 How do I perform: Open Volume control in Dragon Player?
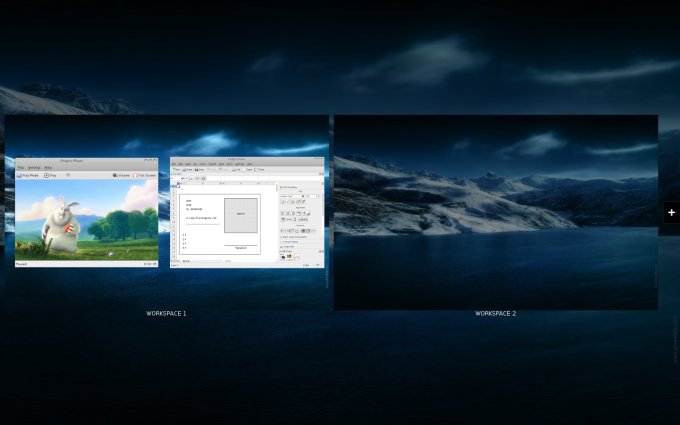pyautogui.click(x=121, y=175)
